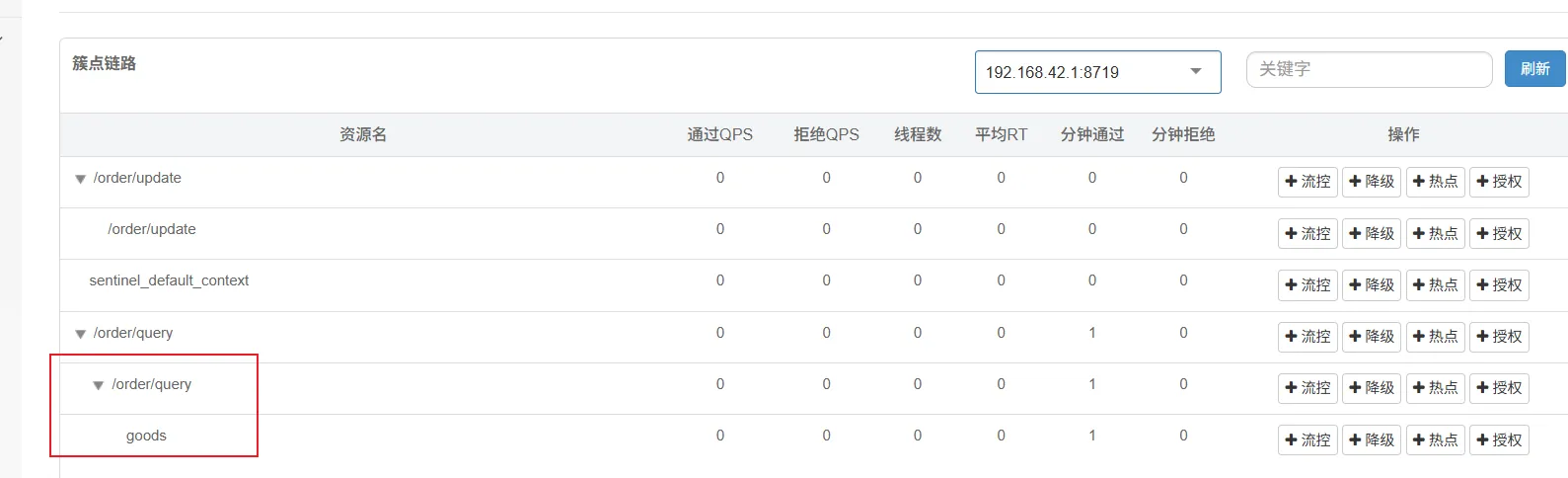
Task: Open the machine address dropdown 192.168.42.1:8719
Action: [x=1097, y=72]
